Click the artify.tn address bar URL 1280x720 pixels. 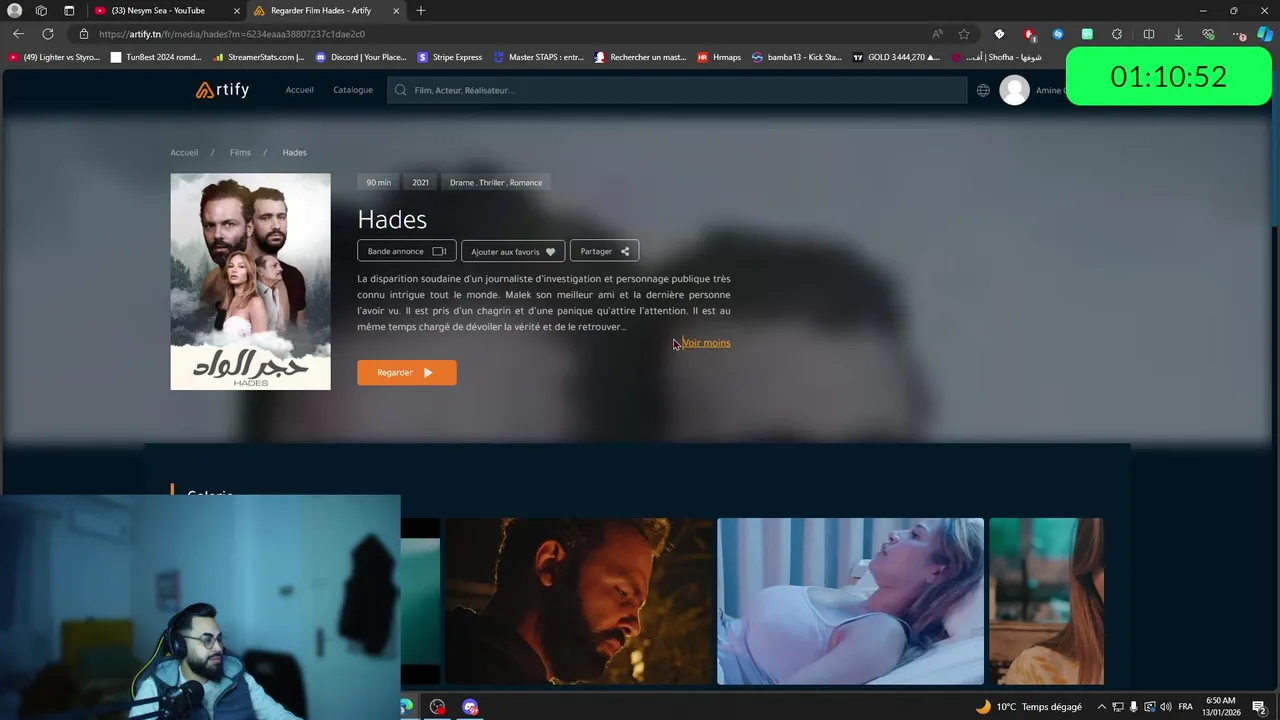(232, 34)
